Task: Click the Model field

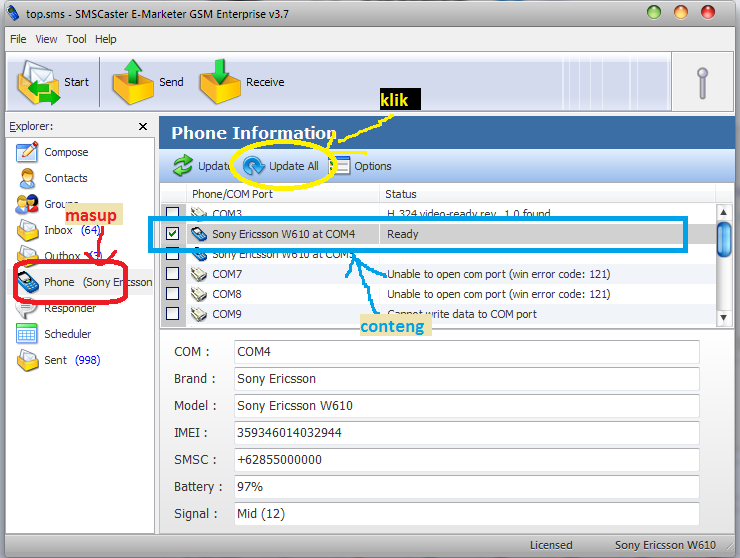Action: click(466, 406)
